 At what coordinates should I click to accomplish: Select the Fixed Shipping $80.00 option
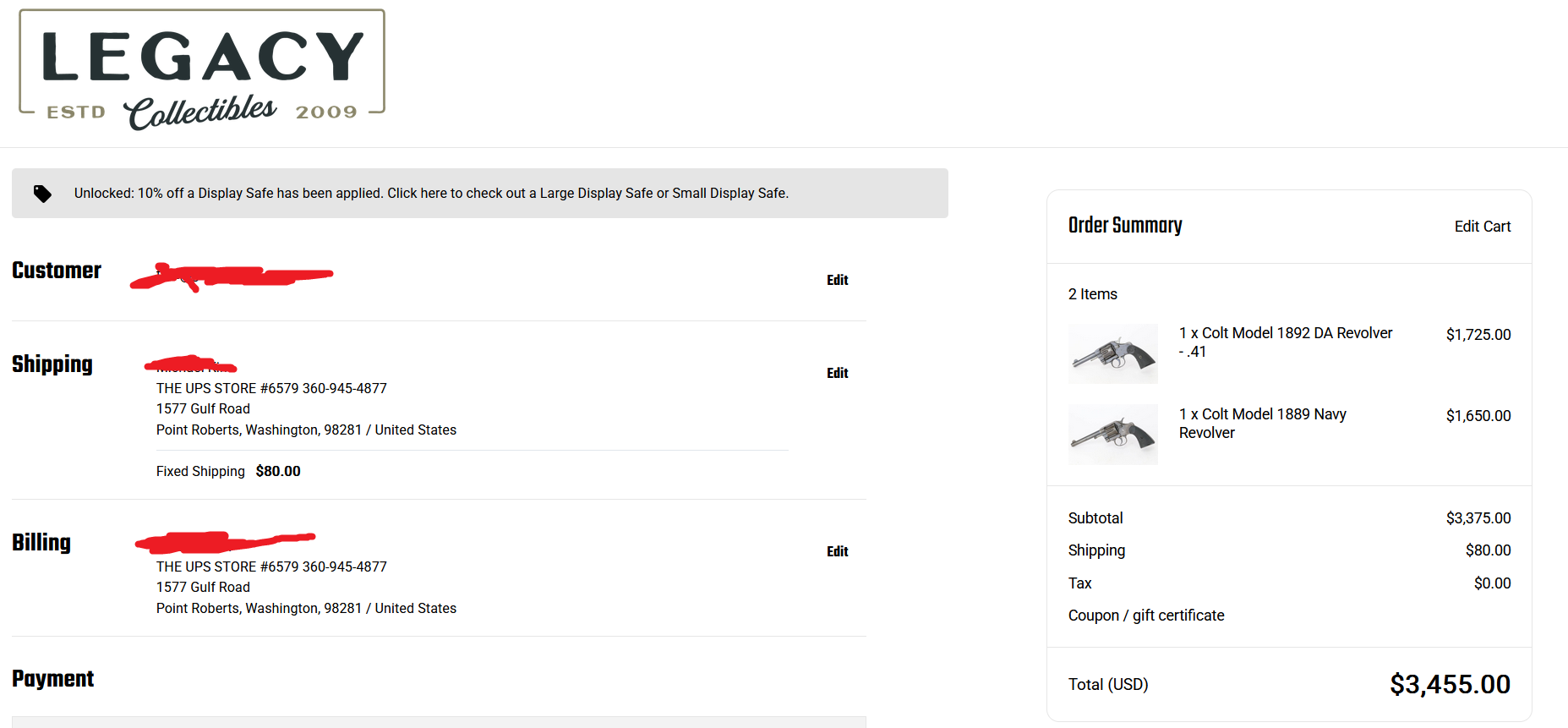point(228,471)
